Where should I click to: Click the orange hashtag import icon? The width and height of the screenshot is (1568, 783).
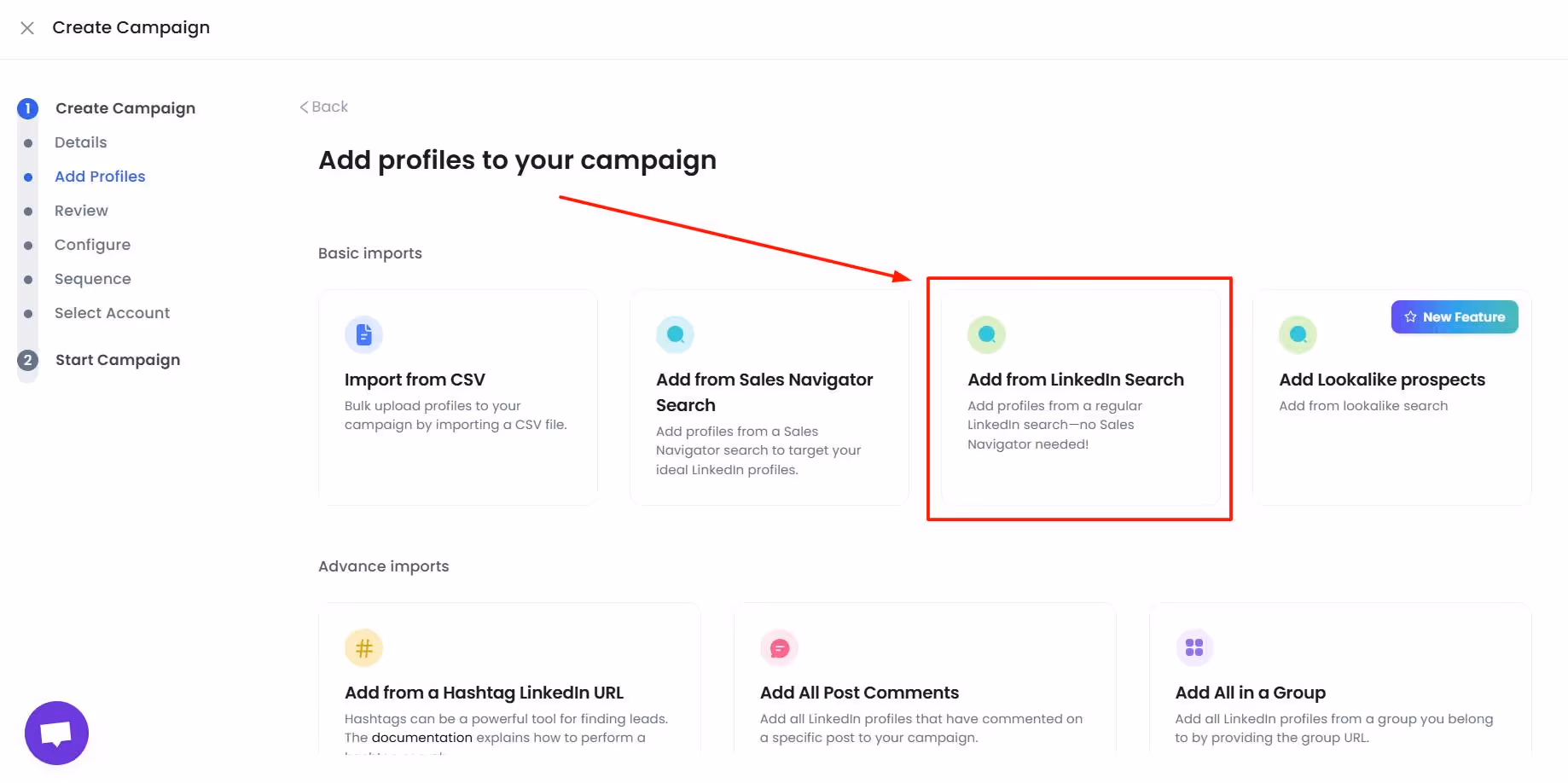click(x=363, y=647)
